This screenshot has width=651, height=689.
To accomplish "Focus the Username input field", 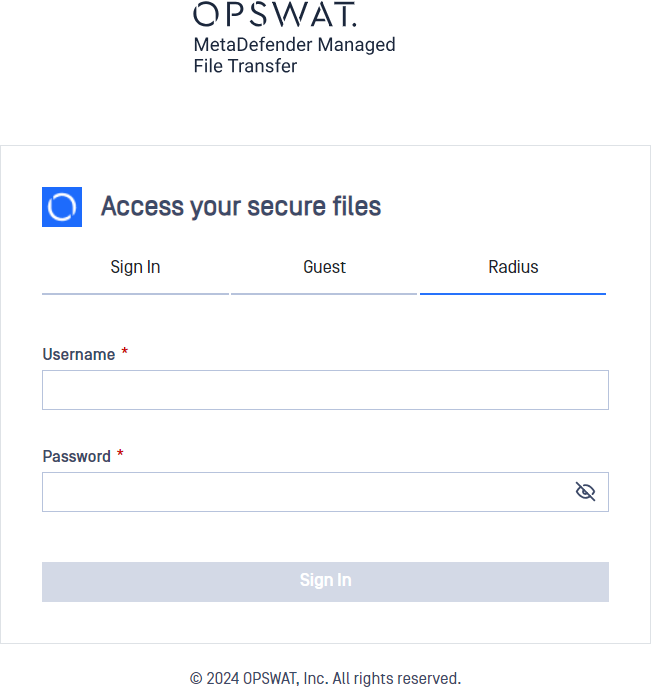I will [326, 390].
